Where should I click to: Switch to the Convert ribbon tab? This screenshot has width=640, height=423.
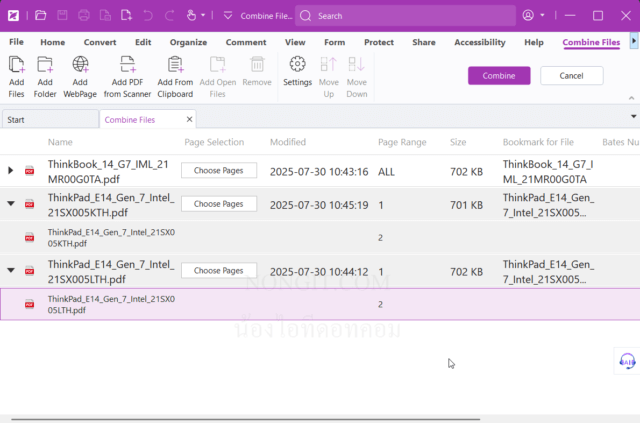coord(100,42)
